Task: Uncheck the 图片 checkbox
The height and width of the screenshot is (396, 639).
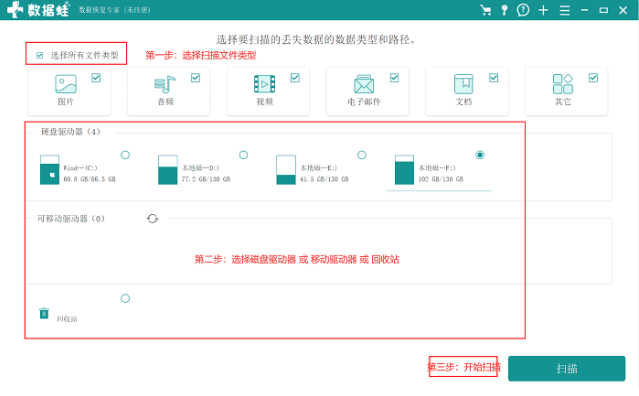Action: 96,77
